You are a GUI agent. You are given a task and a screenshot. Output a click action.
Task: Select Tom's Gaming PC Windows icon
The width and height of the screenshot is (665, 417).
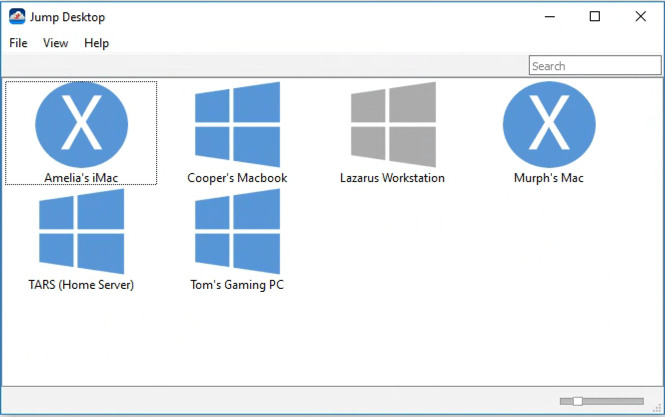[x=237, y=231]
